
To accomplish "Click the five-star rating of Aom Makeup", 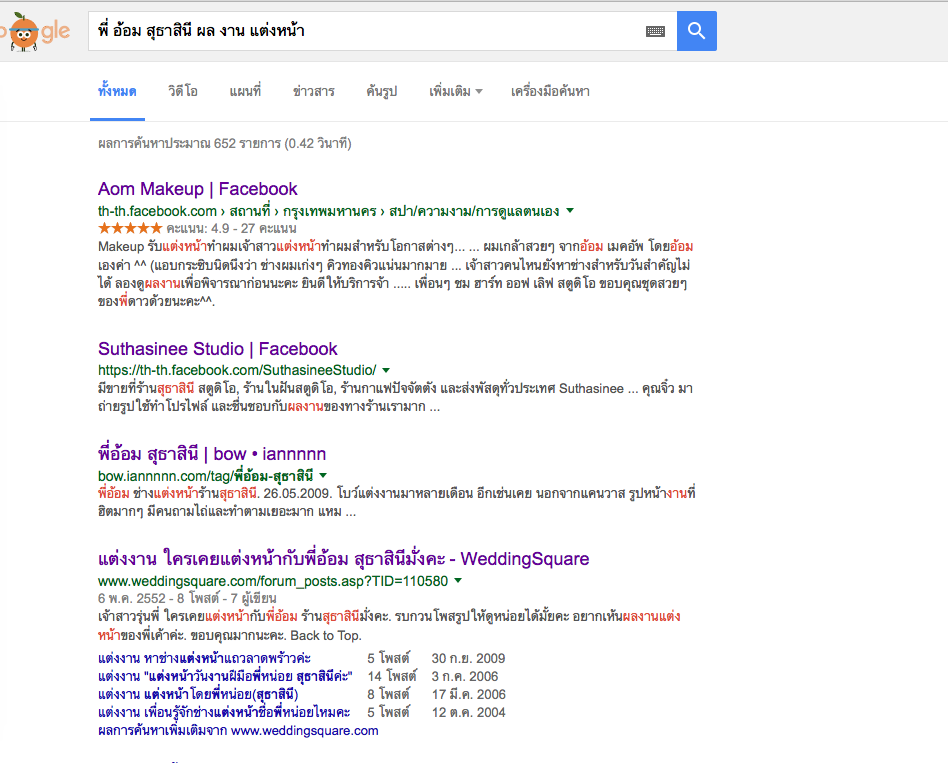I will click(130, 229).
